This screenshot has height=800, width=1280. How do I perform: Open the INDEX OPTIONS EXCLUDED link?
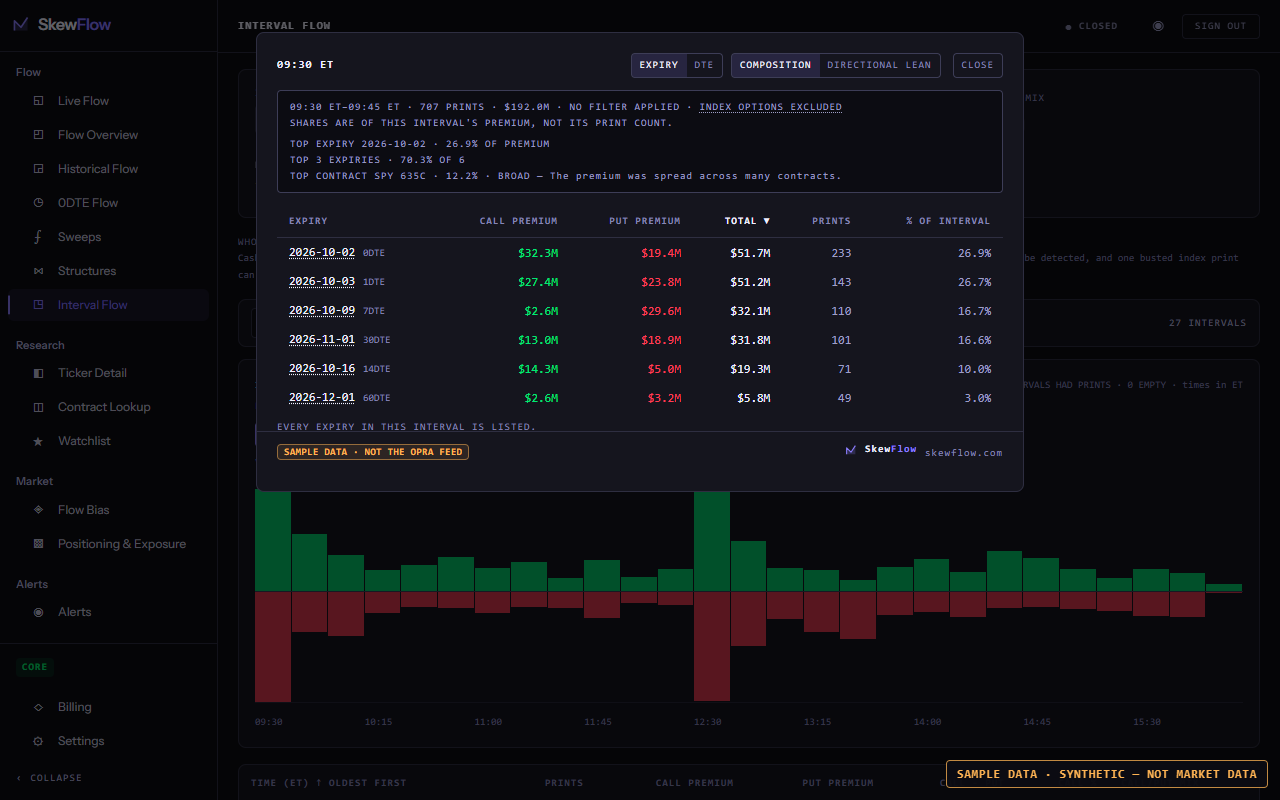coord(770,107)
